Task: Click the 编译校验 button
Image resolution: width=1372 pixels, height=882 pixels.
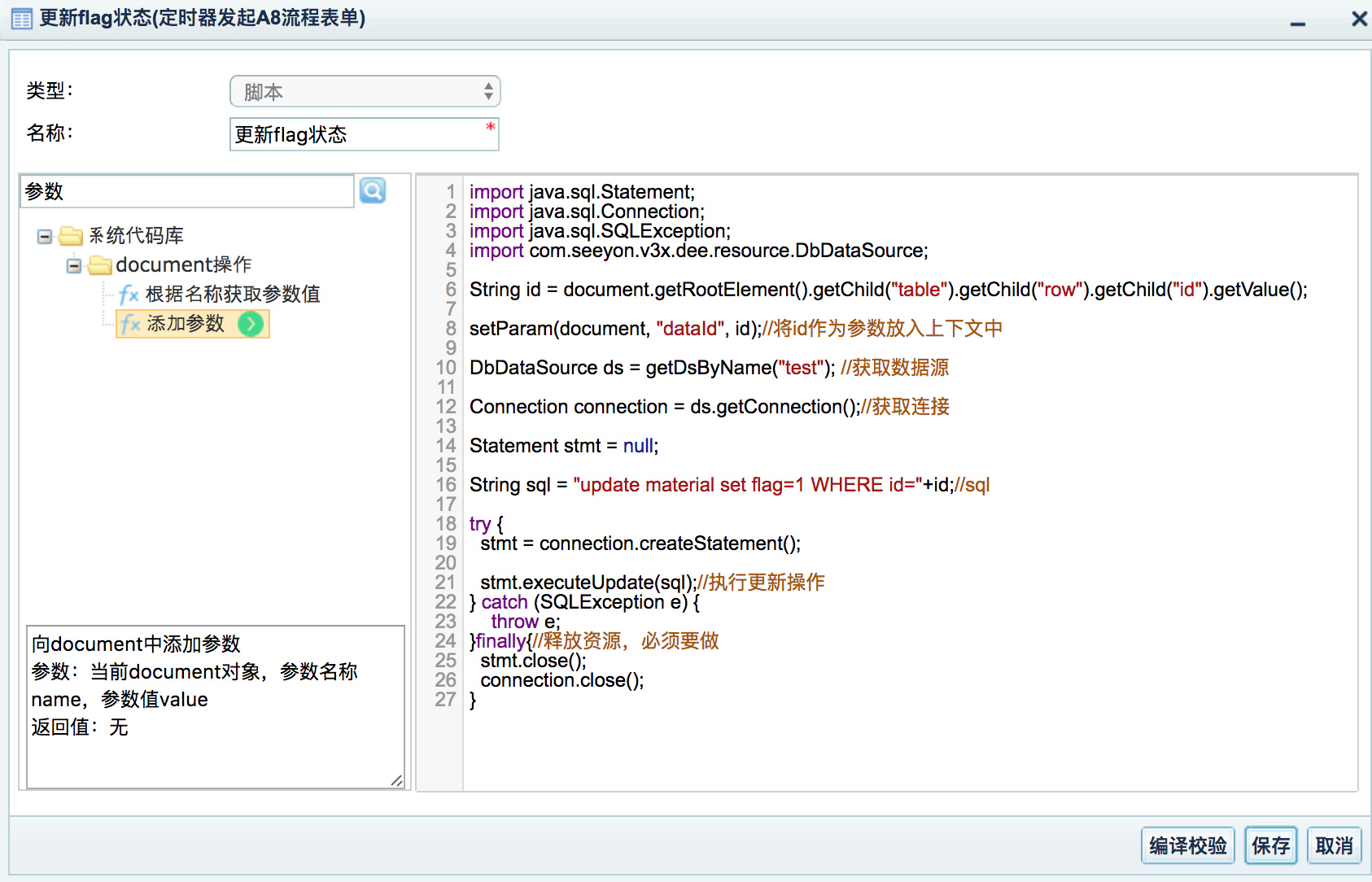Action: (x=1187, y=846)
